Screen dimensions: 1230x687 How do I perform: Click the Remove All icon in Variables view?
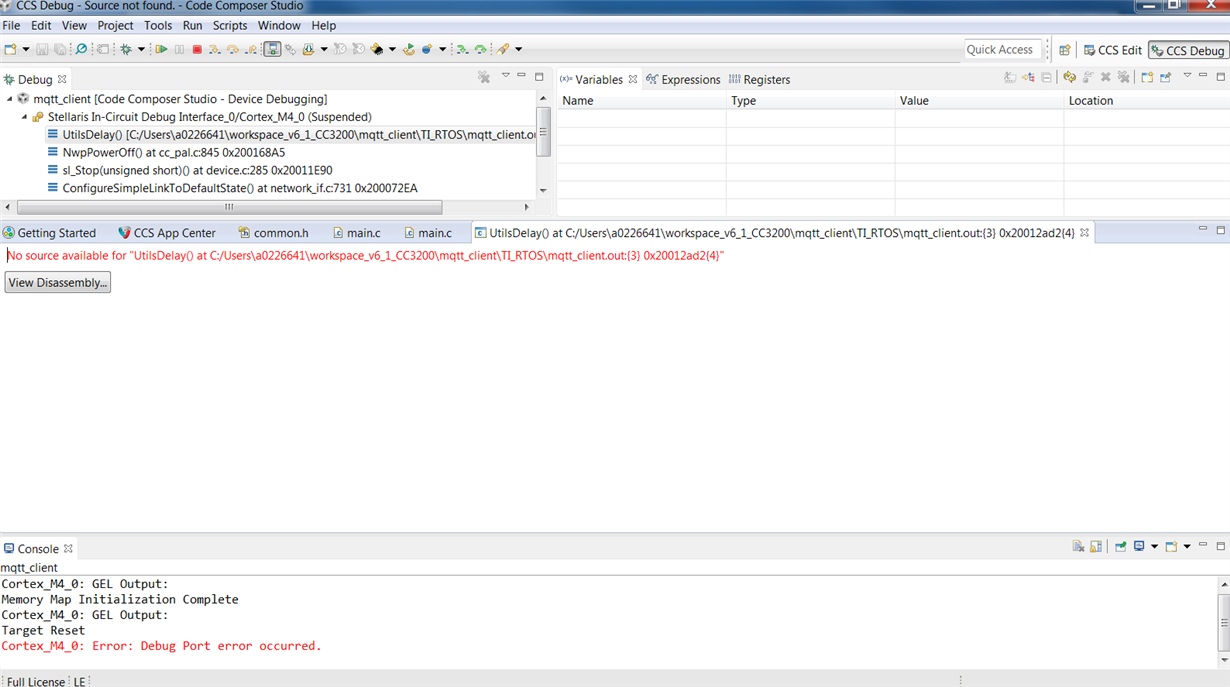(1123, 77)
